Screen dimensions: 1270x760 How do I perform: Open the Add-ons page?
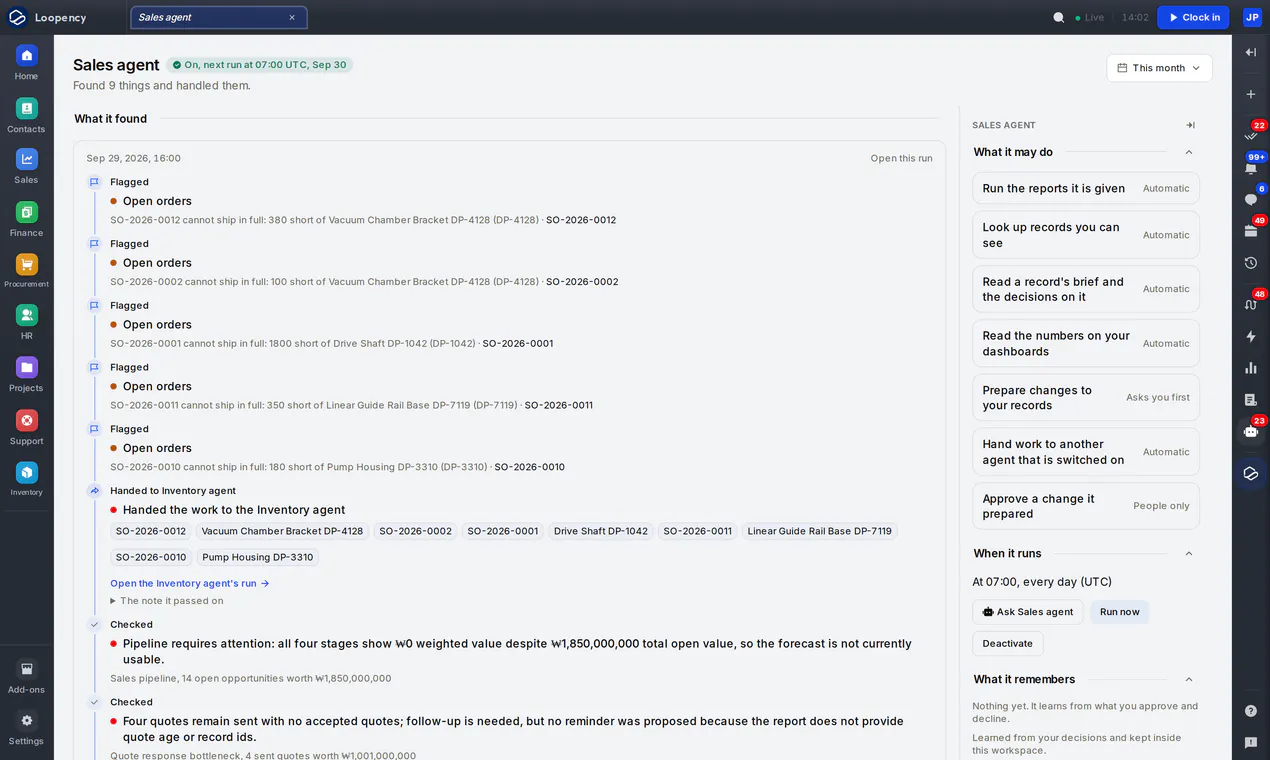(26, 677)
